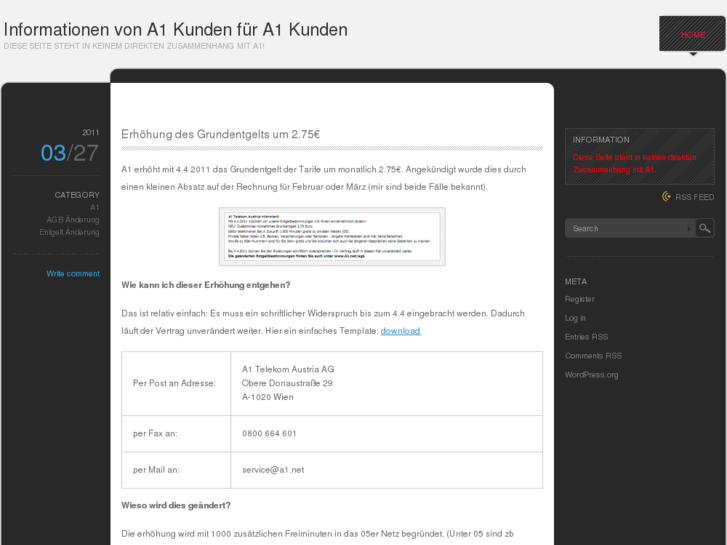Screen dimensions: 727x545
Task: Open the post title Erhöhung des Grundentgelts
Action: (221, 134)
